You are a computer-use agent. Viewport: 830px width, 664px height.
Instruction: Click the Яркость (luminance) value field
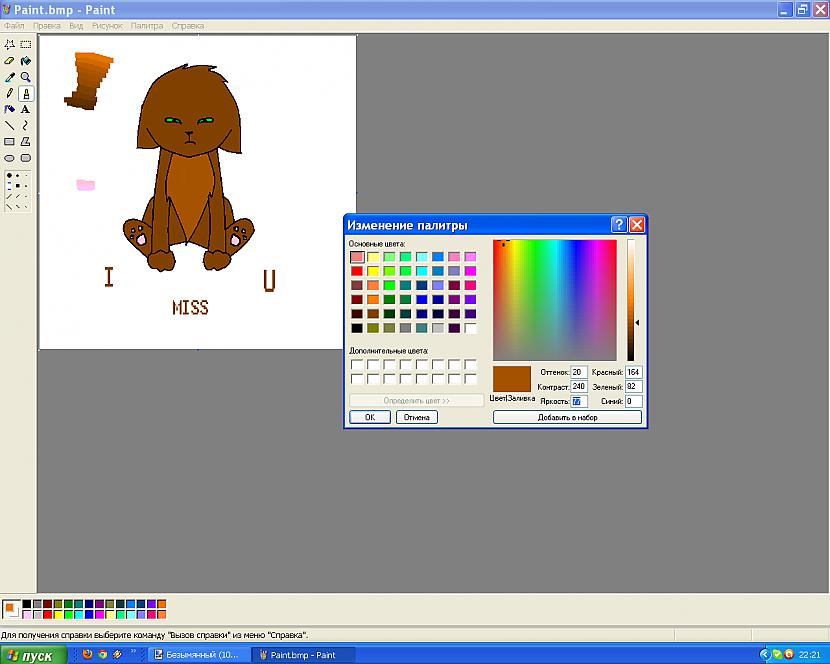pyautogui.click(x=579, y=401)
